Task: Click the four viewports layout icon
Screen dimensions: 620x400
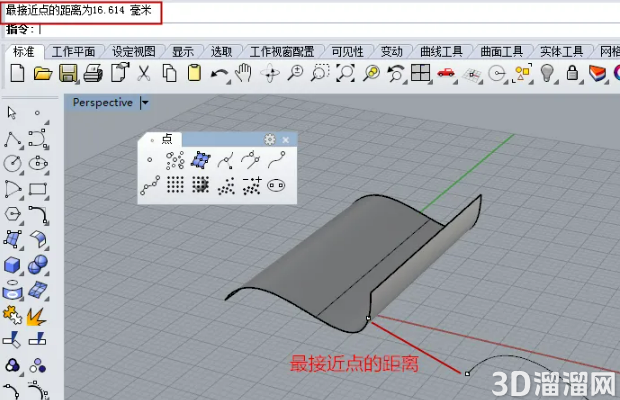Action: tap(420, 73)
